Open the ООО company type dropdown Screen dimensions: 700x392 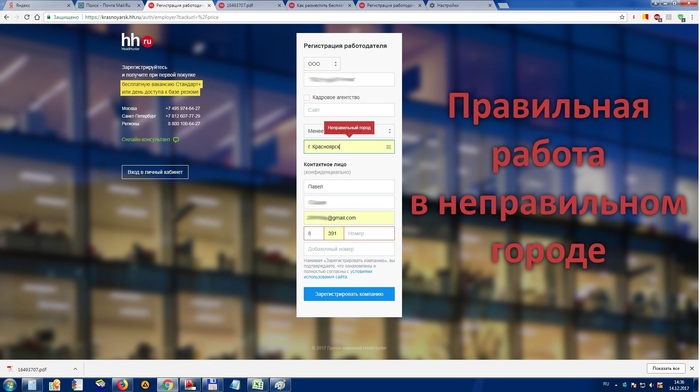322,64
